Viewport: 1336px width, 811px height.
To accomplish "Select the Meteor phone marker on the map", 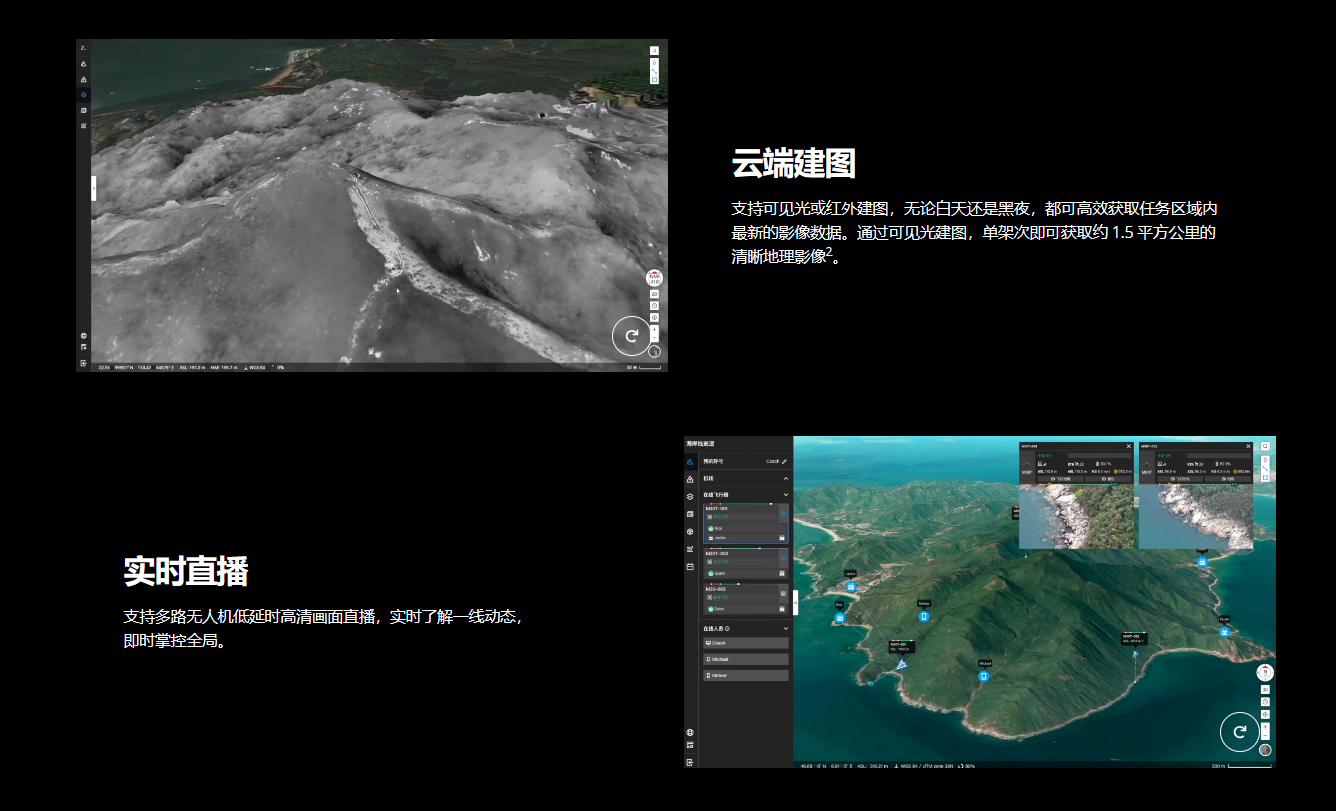I will pos(924,616).
